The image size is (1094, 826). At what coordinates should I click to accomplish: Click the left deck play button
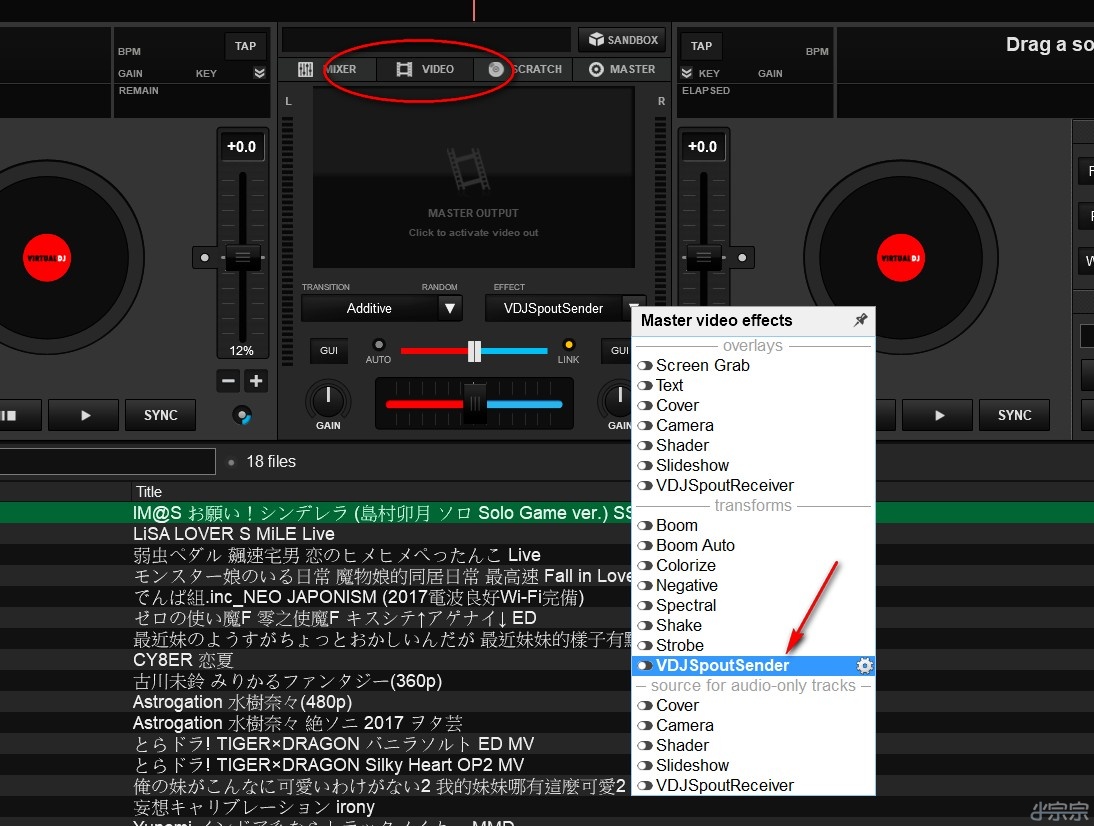coord(85,415)
